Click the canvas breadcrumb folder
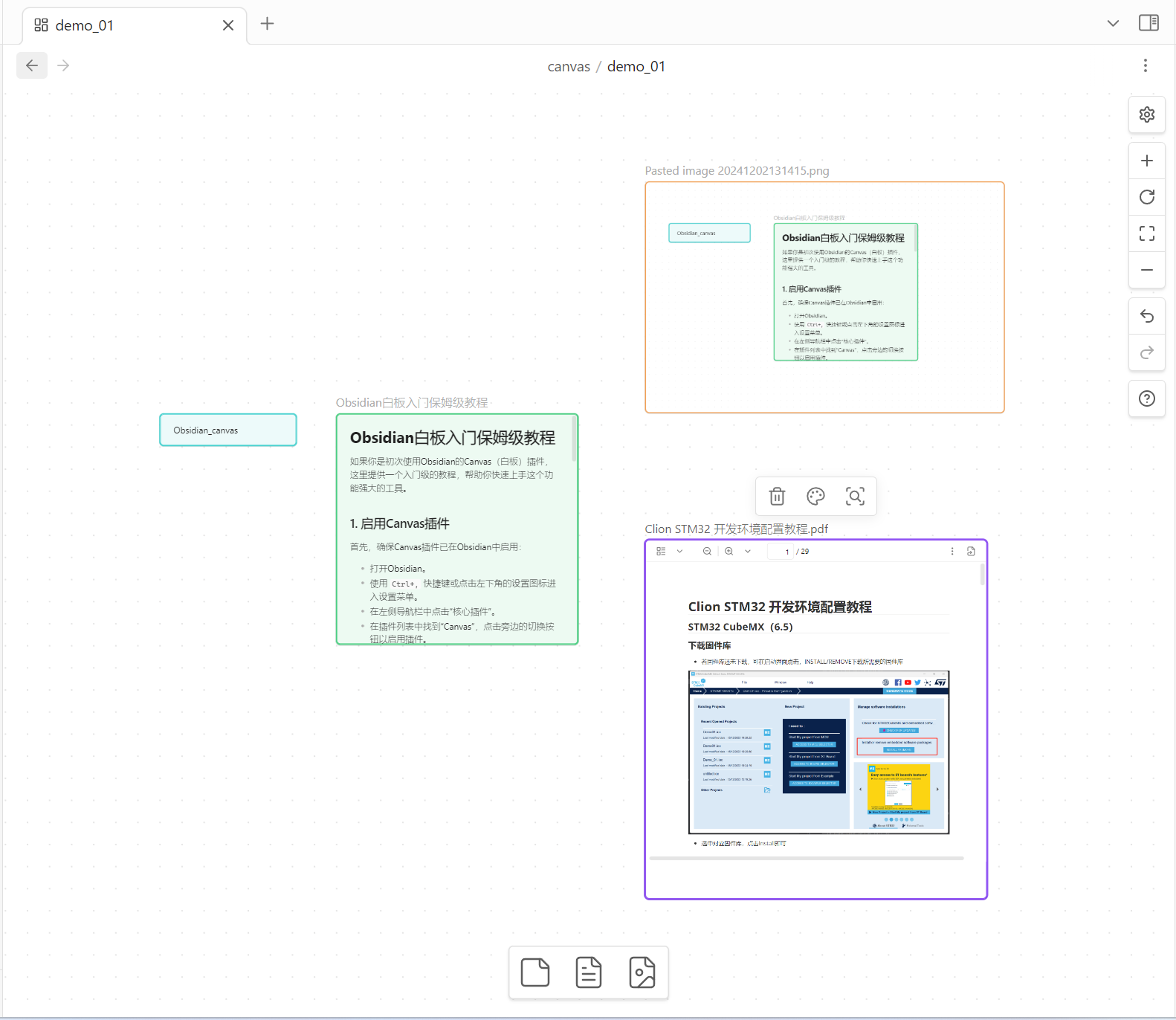The image size is (1176, 1020). point(569,67)
